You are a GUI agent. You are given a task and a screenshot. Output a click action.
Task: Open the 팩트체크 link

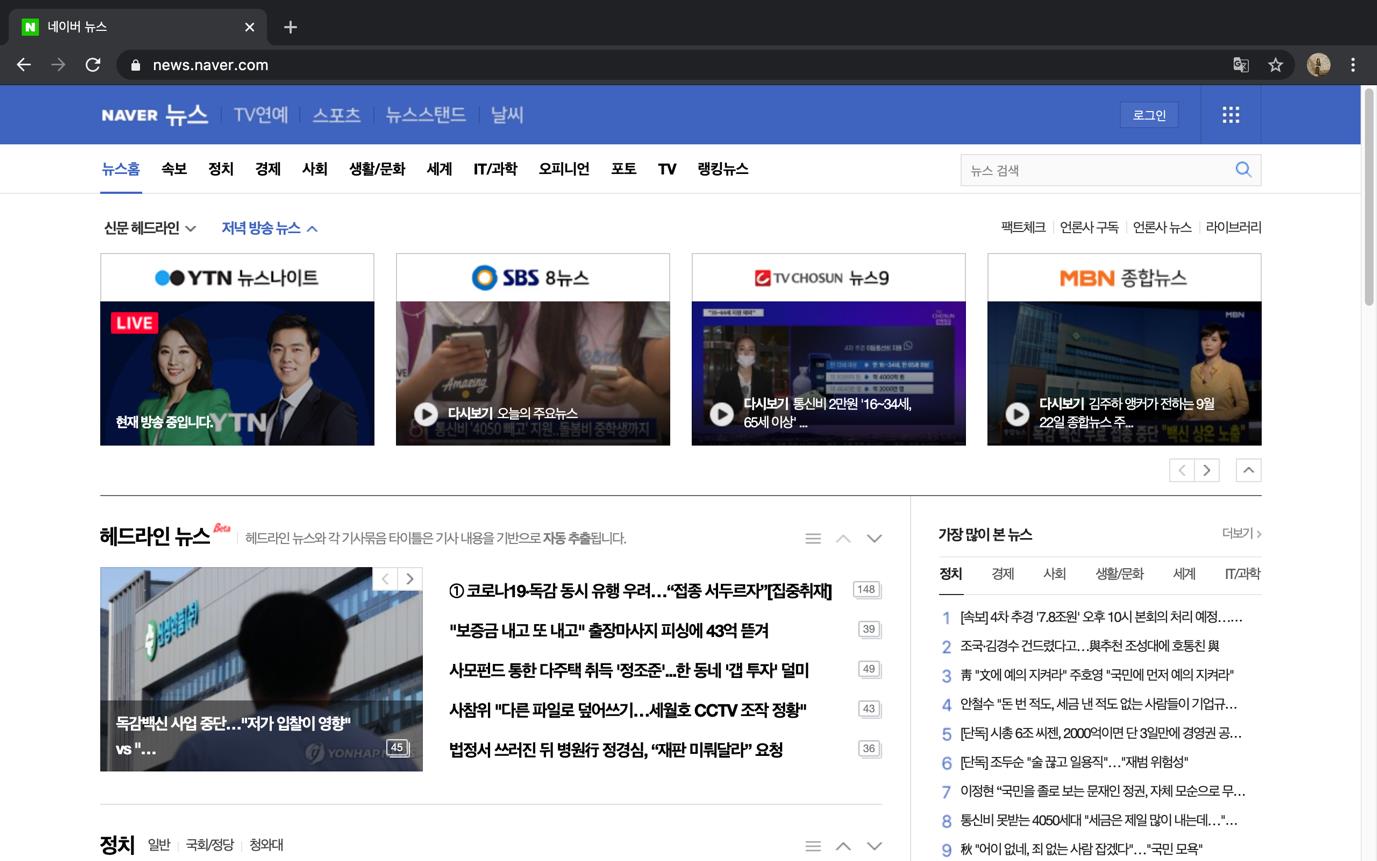pos(1023,228)
